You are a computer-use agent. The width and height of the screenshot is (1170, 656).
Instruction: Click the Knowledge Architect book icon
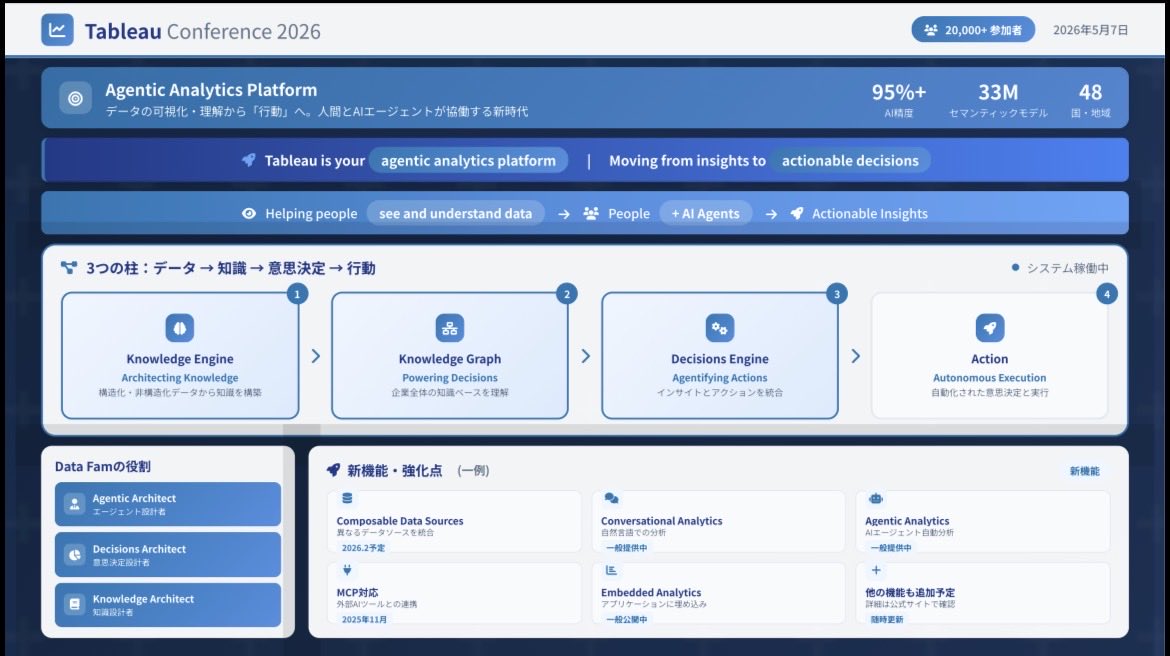pos(75,605)
